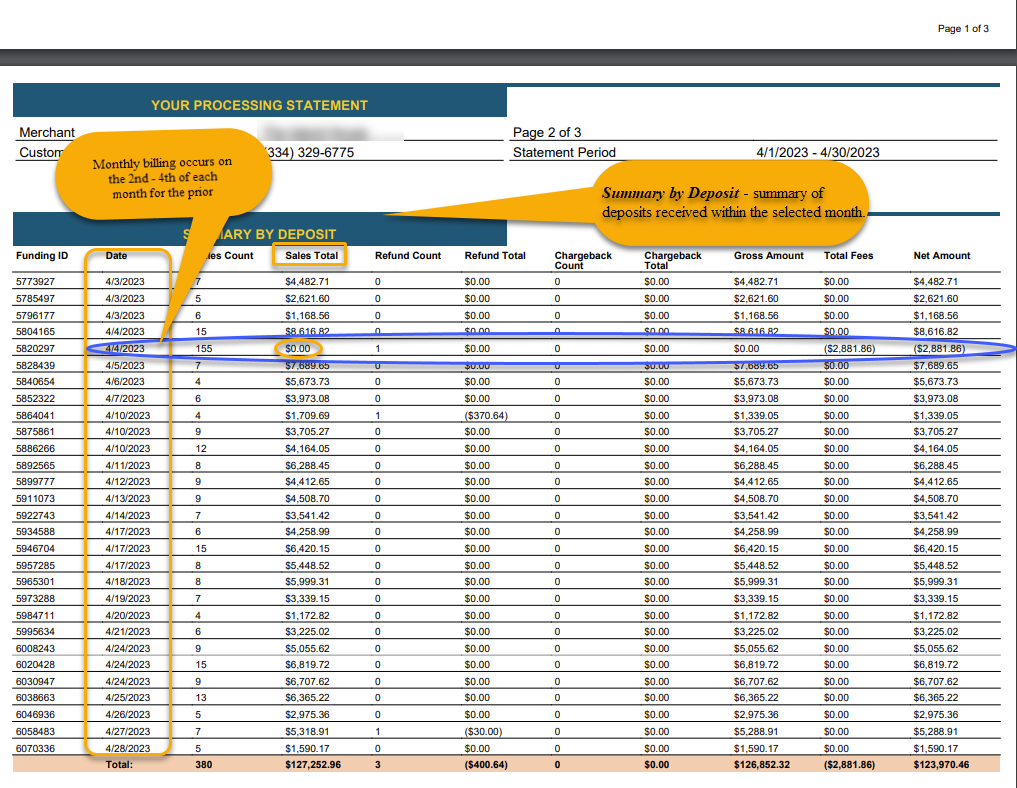Select the date 4/7/2023

125,398
